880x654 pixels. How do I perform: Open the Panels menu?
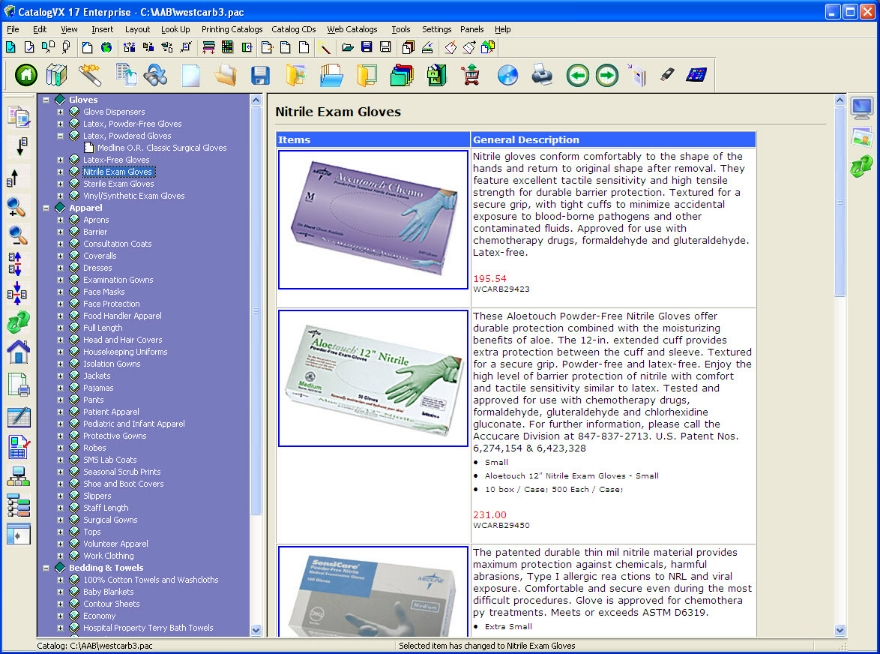coord(471,29)
